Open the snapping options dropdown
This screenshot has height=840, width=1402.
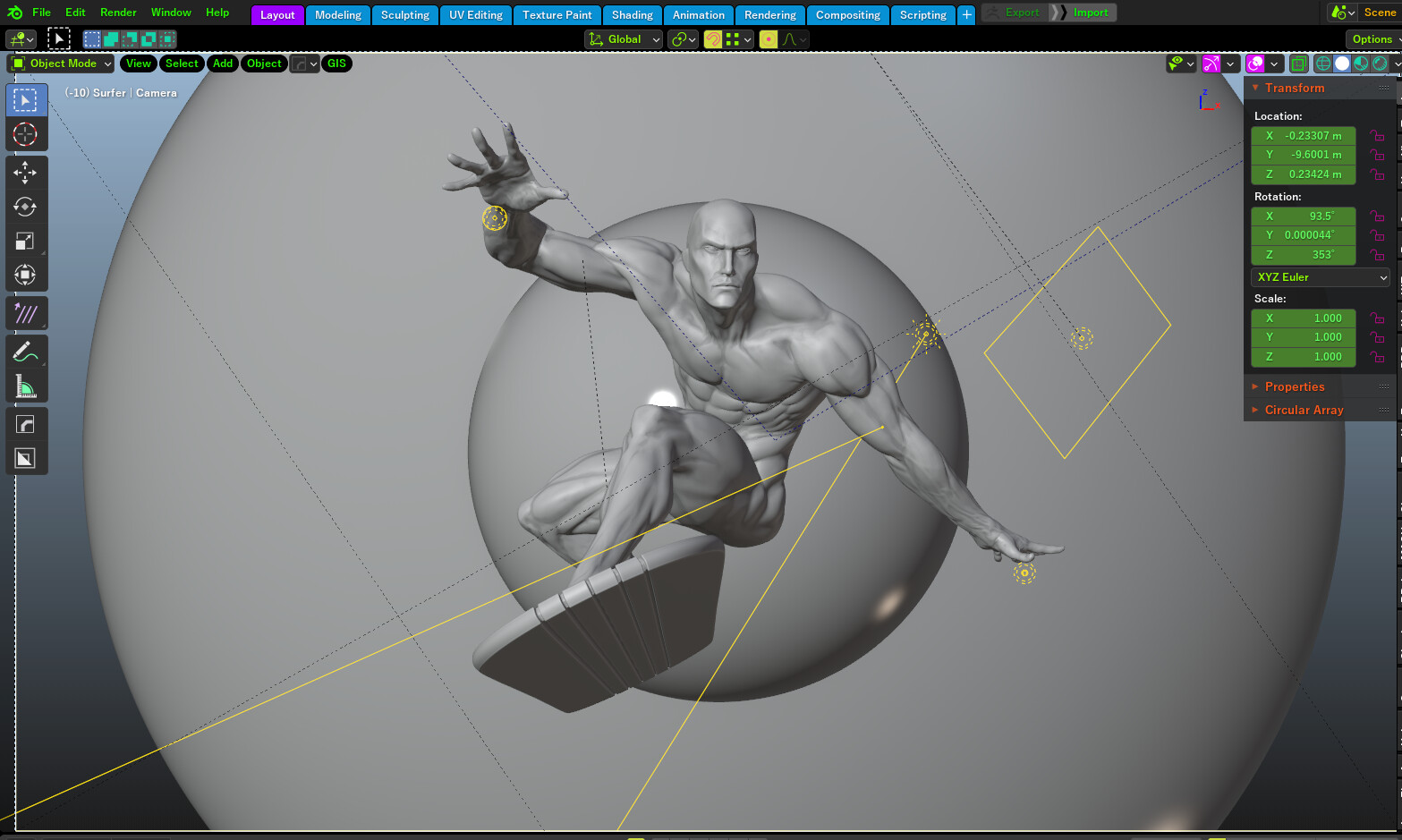[739, 39]
